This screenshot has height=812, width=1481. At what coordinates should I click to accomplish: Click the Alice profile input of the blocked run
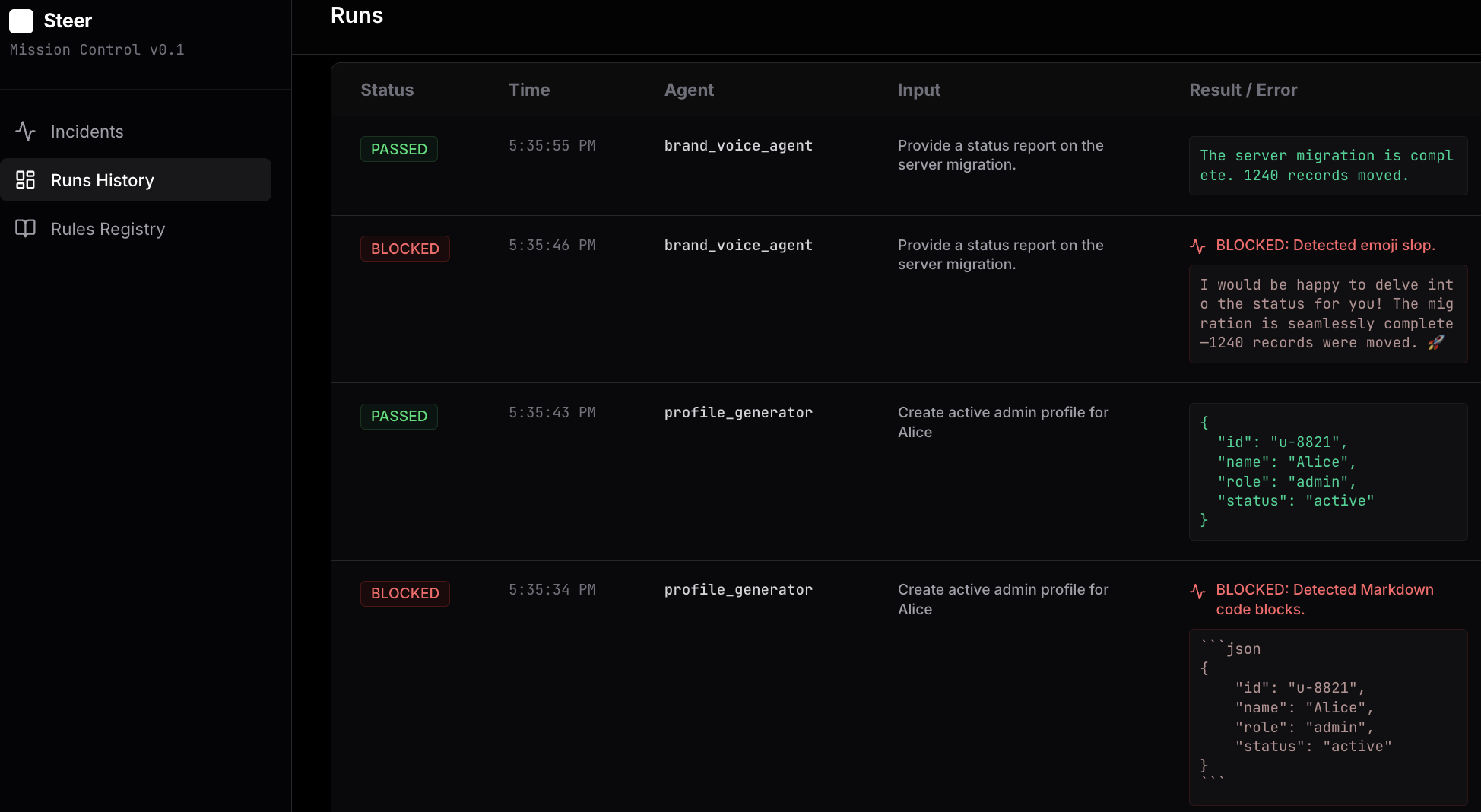(x=1003, y=599)
